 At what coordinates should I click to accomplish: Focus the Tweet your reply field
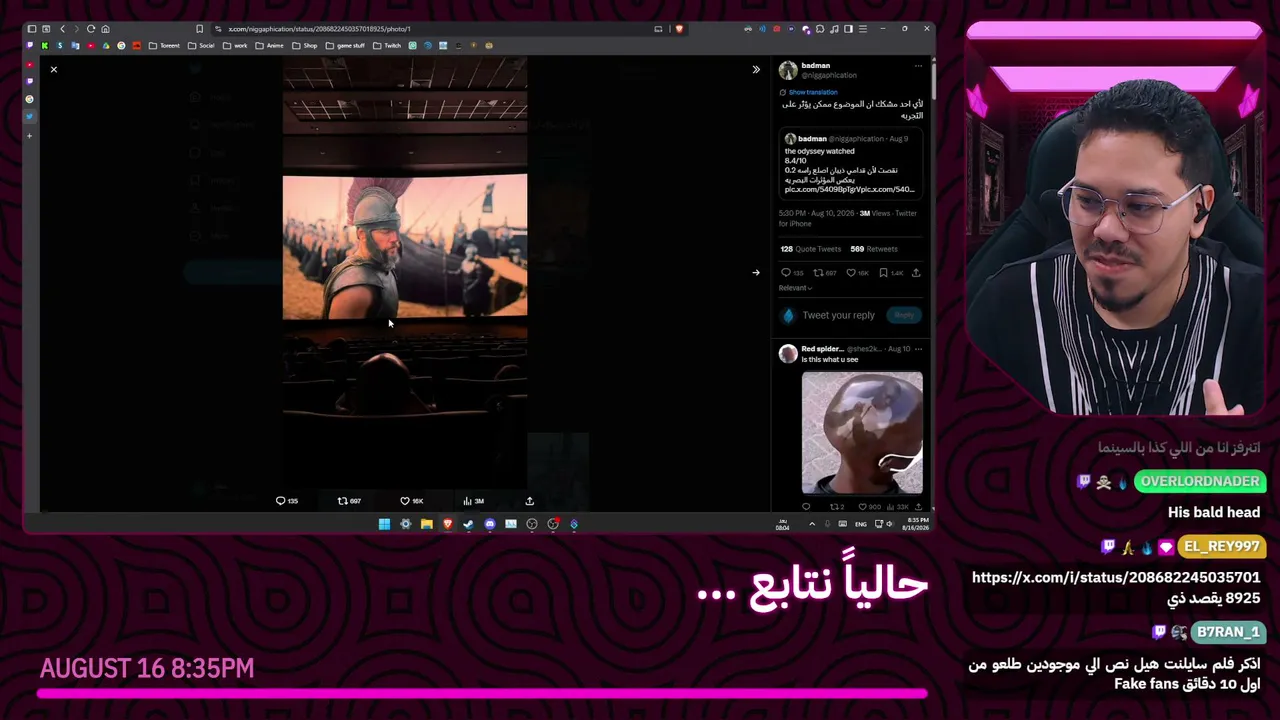pyautogui.click(x=838, y=315)
